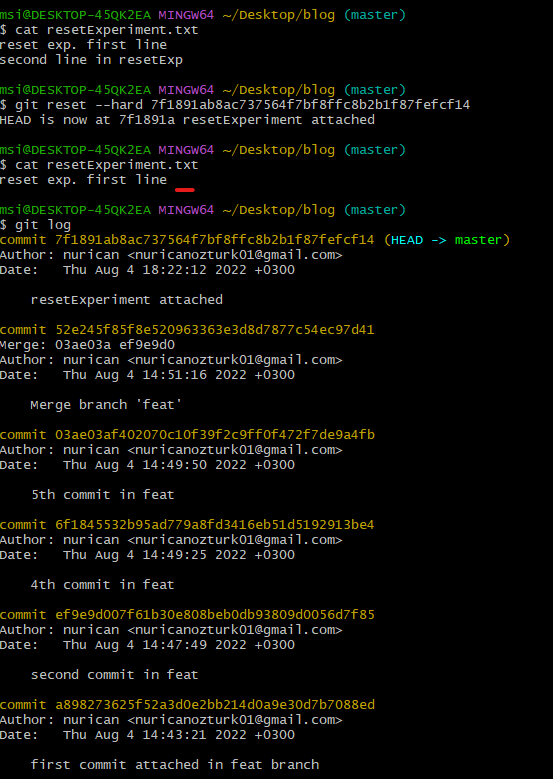This screenshot has height=779, width=553.
Task: Click commit hash 6f1845532b95ad779a8fd3416eb51d5192913be4
Action: click(x=215, y=525)
